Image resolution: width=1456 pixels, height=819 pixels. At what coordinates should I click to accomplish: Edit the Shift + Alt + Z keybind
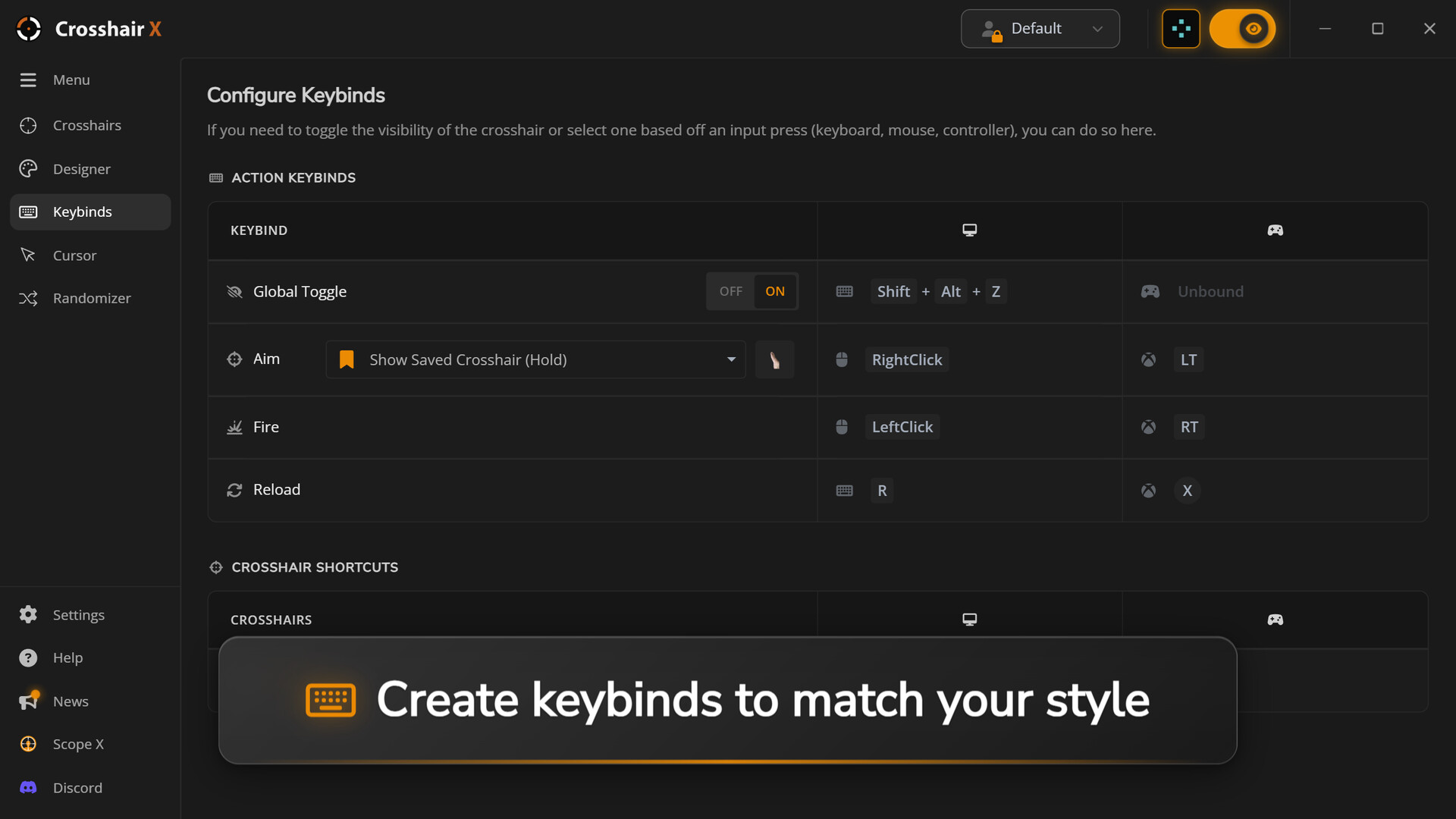[939, 291]
